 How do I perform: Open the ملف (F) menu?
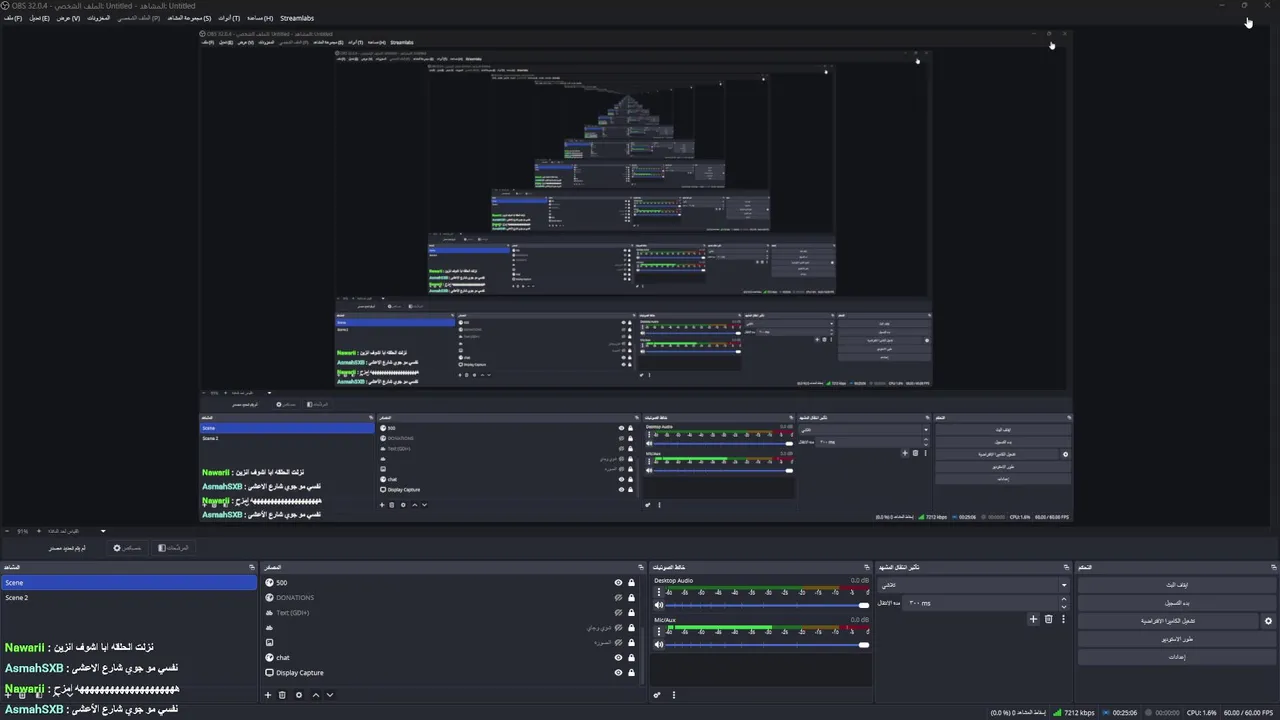click(12, 18)
